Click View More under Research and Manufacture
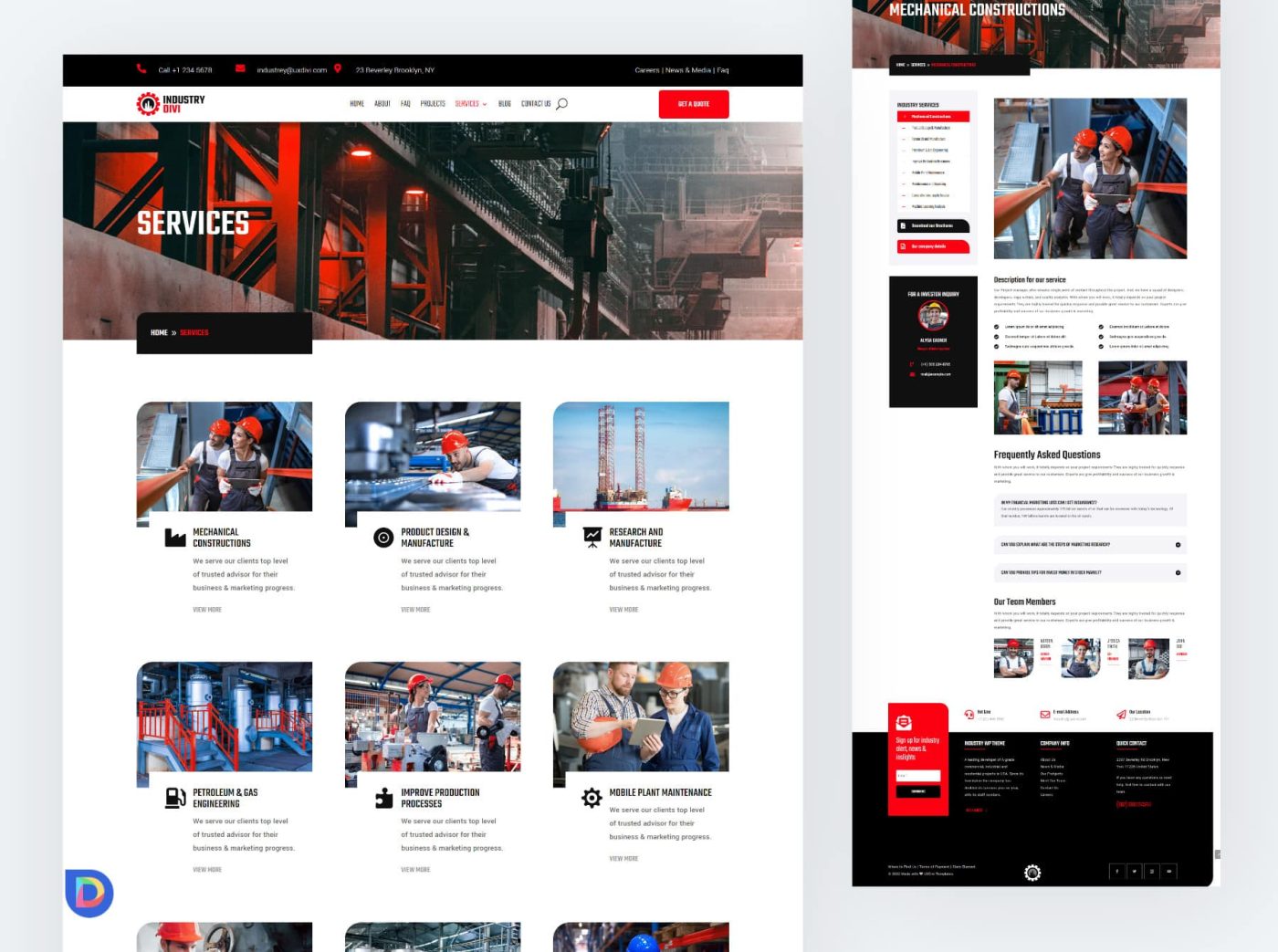 tap(623, 610)
